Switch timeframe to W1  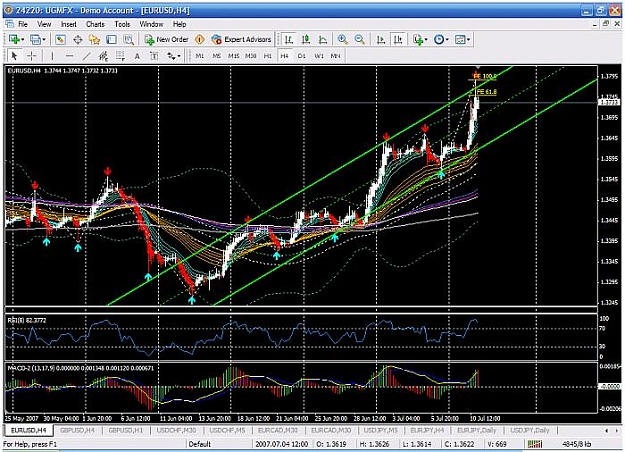[x=319, y=56]
